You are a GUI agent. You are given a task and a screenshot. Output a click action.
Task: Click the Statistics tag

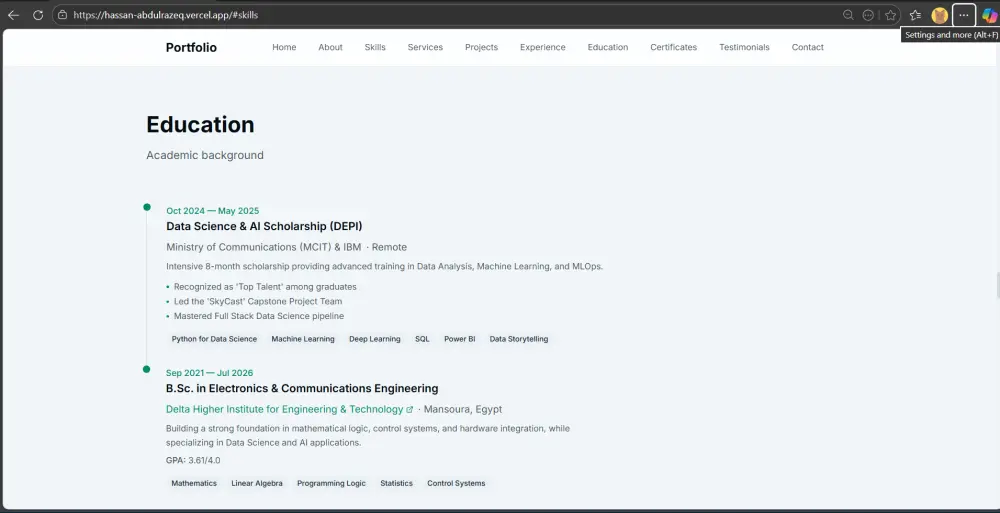pos(397,483)
